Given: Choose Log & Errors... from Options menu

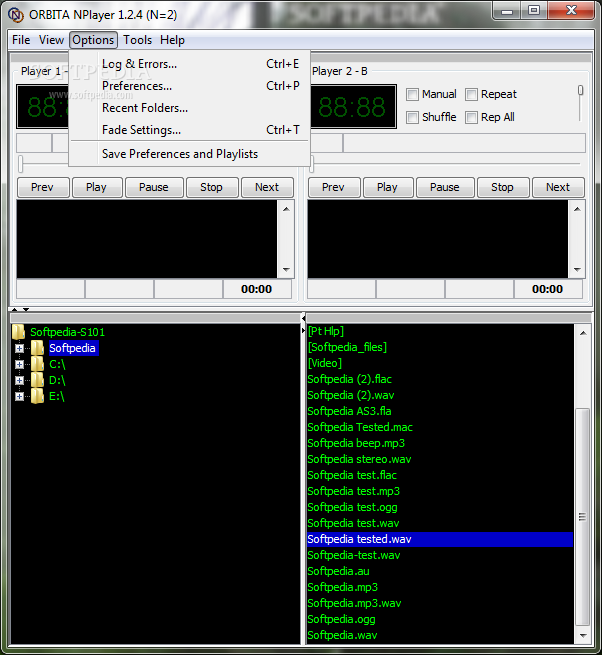Looking at the screenshot, I should (x=190, y=64).
